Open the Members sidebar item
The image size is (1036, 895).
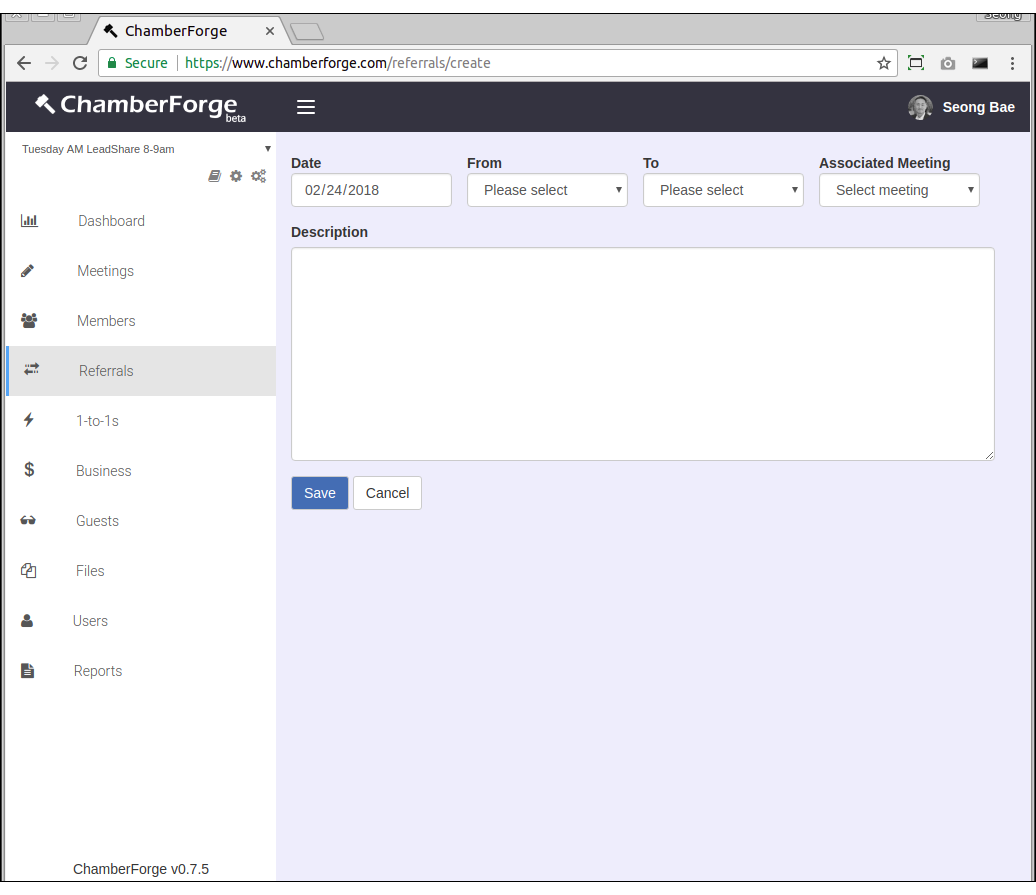coord(106,321)
